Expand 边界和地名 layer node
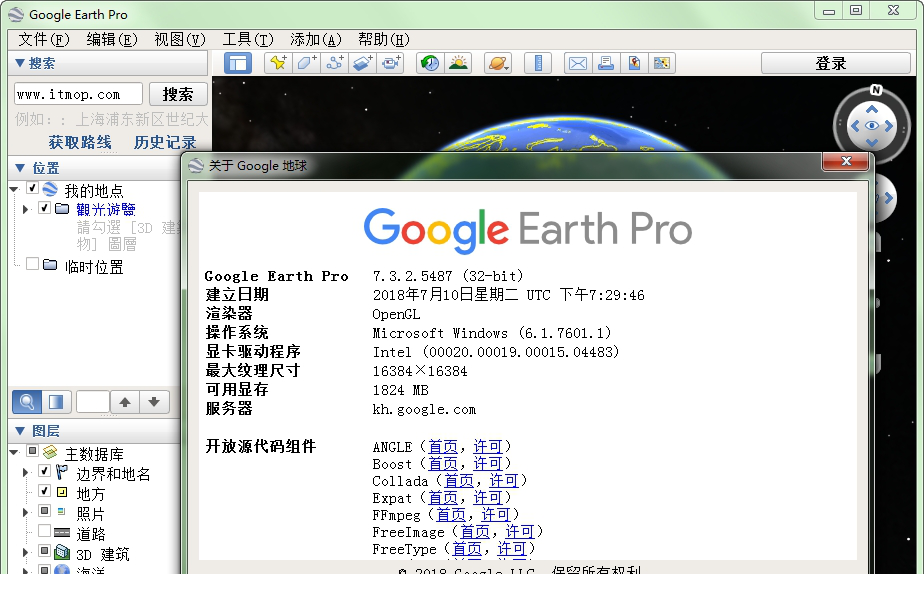924x596 pixels. coord(25,472)
